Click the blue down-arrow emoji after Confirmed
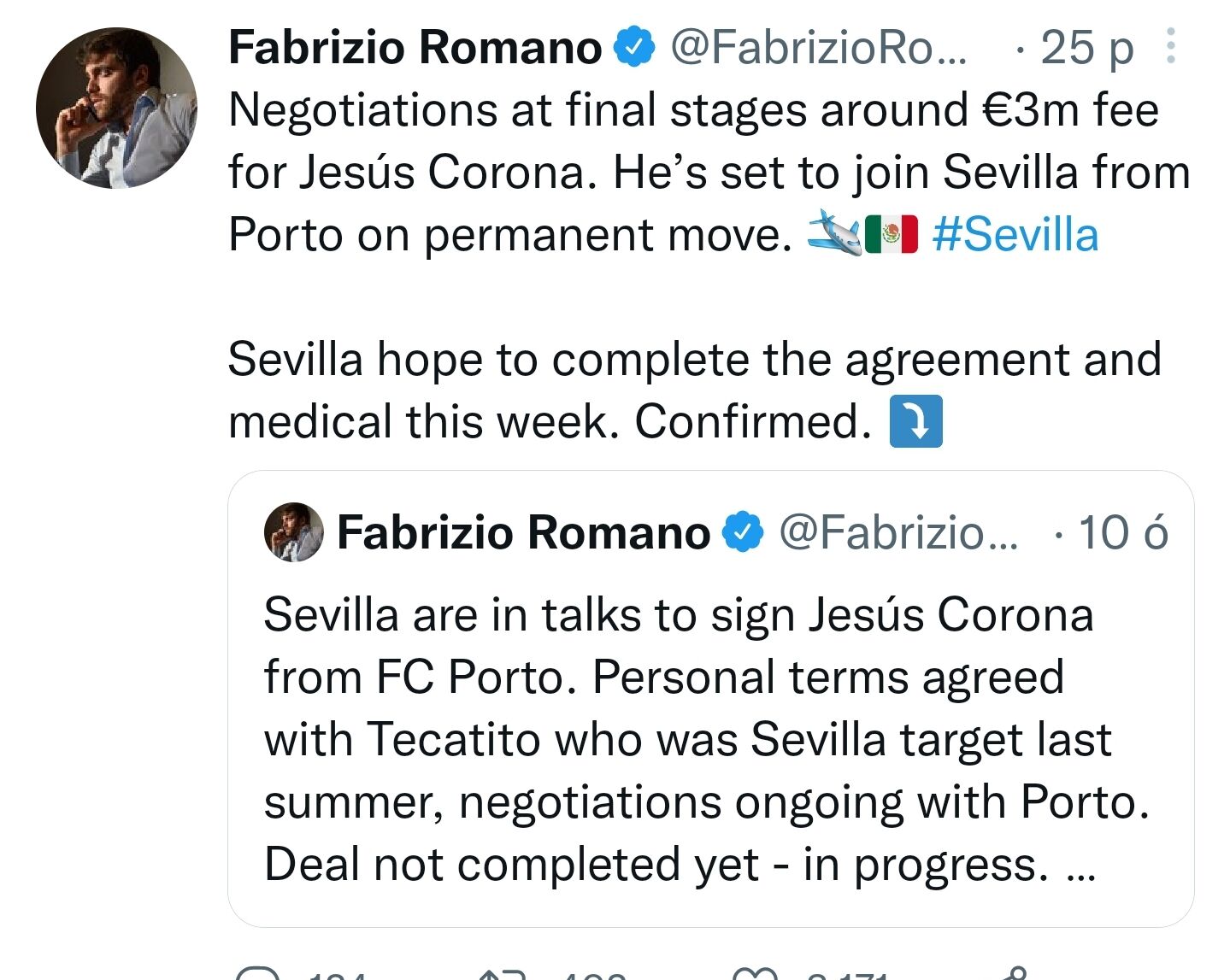This screenshot has width=1230, height=980. tap(915, 421)
